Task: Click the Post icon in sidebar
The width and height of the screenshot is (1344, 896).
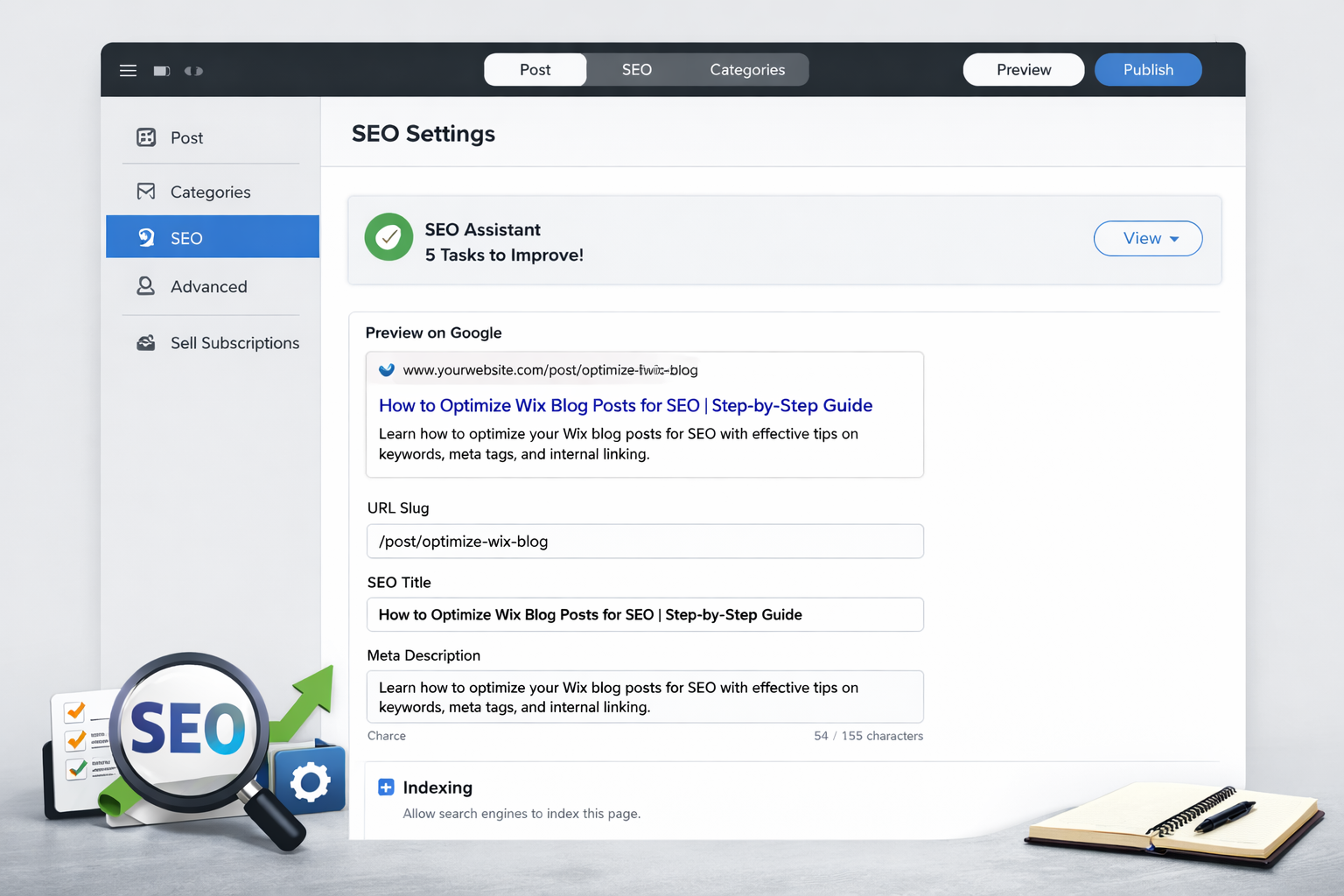Action: coord(146,137)
